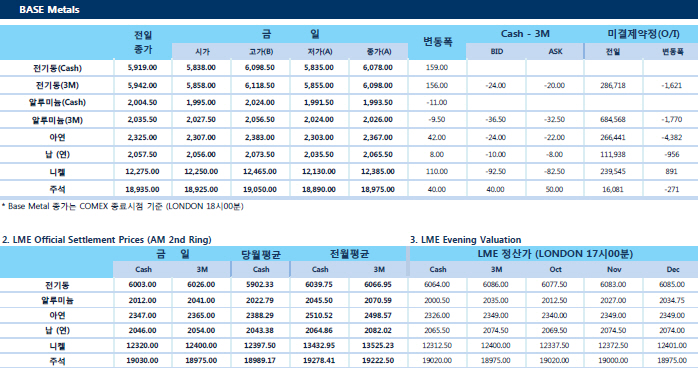Click 납 (연) low value 2,035.50
698x368 pixels.
click(319, 154)
